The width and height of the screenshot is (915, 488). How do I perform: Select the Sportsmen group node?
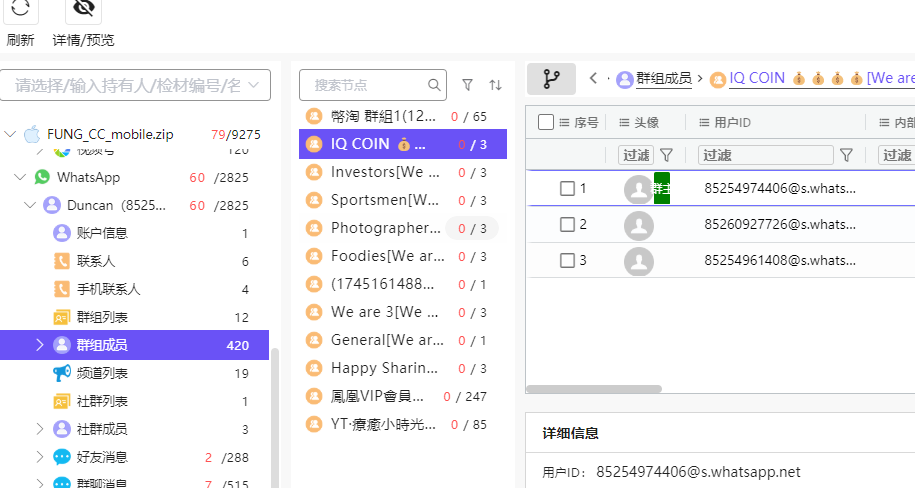click(x=403, y=200)
